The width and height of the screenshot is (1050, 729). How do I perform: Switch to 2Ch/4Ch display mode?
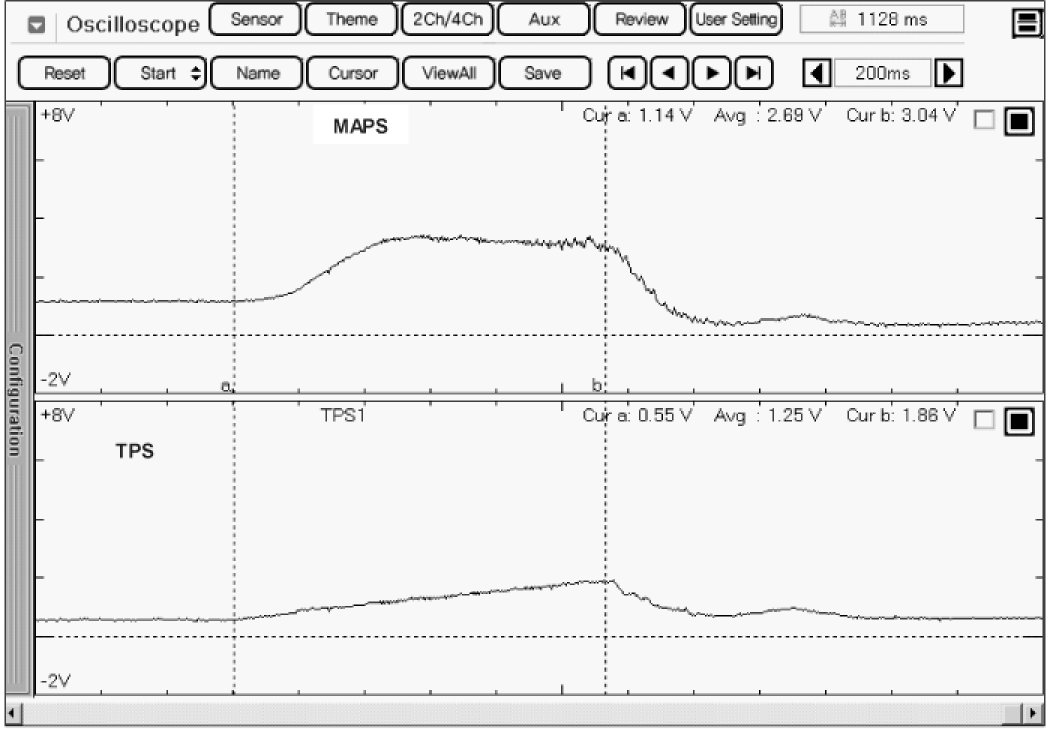pos(447,19)
